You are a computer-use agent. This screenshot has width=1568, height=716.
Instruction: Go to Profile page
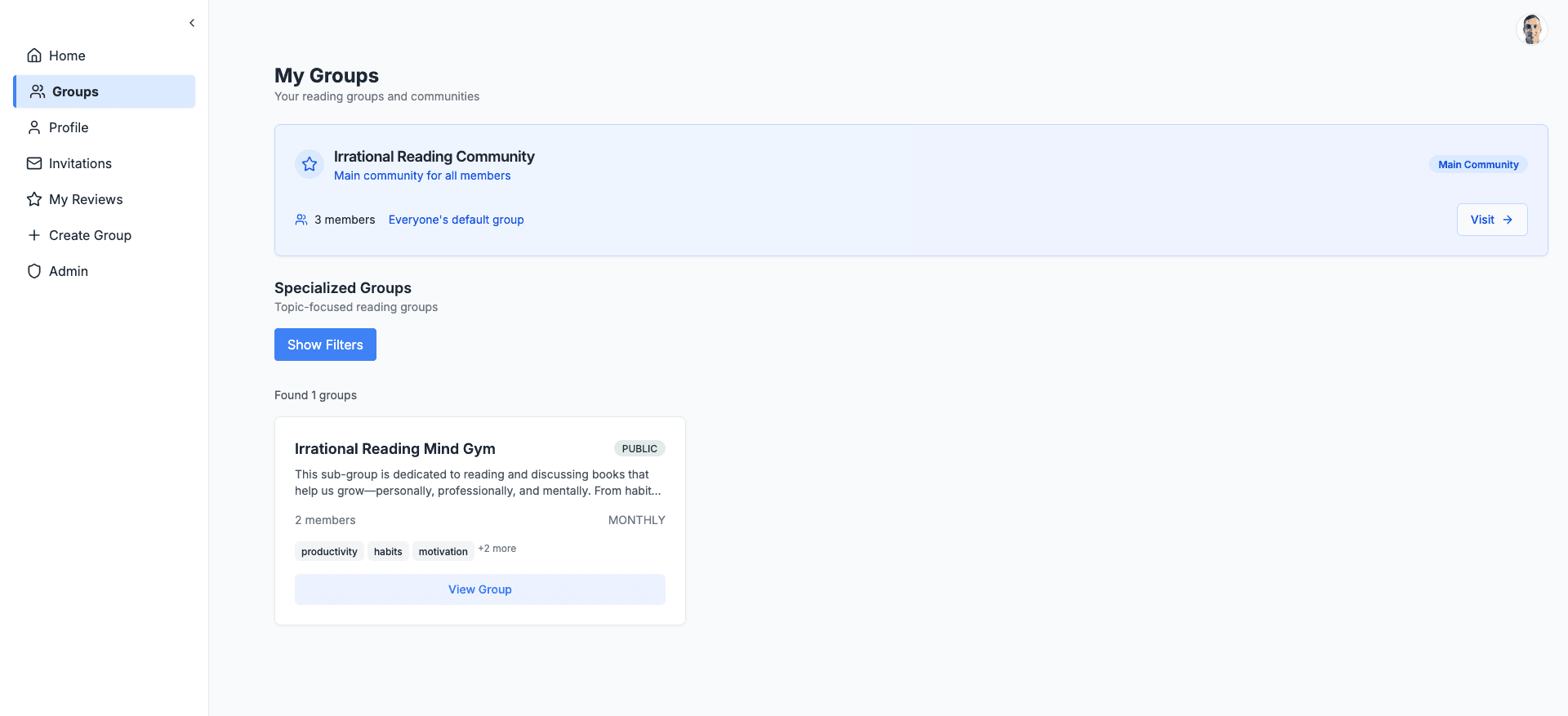coord(105,127)
